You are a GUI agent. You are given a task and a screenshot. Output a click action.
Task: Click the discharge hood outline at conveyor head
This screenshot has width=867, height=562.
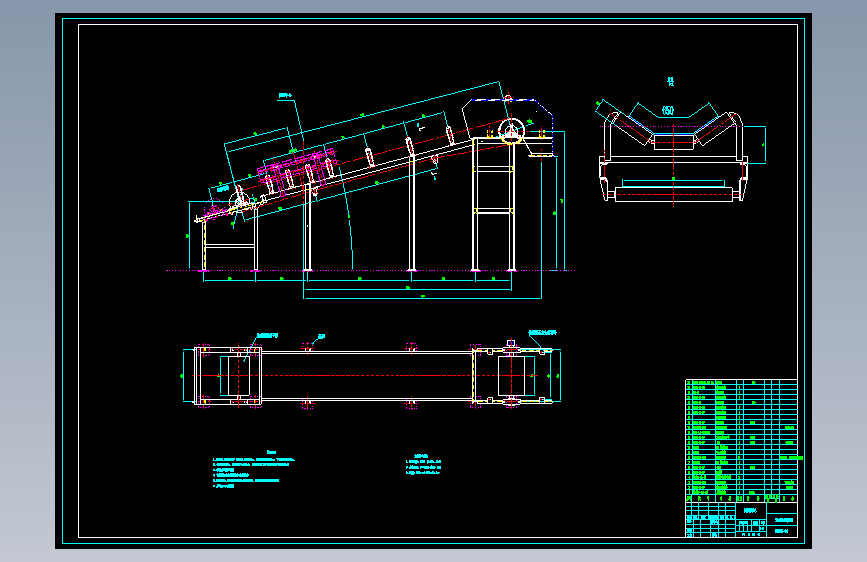(508, 127)
